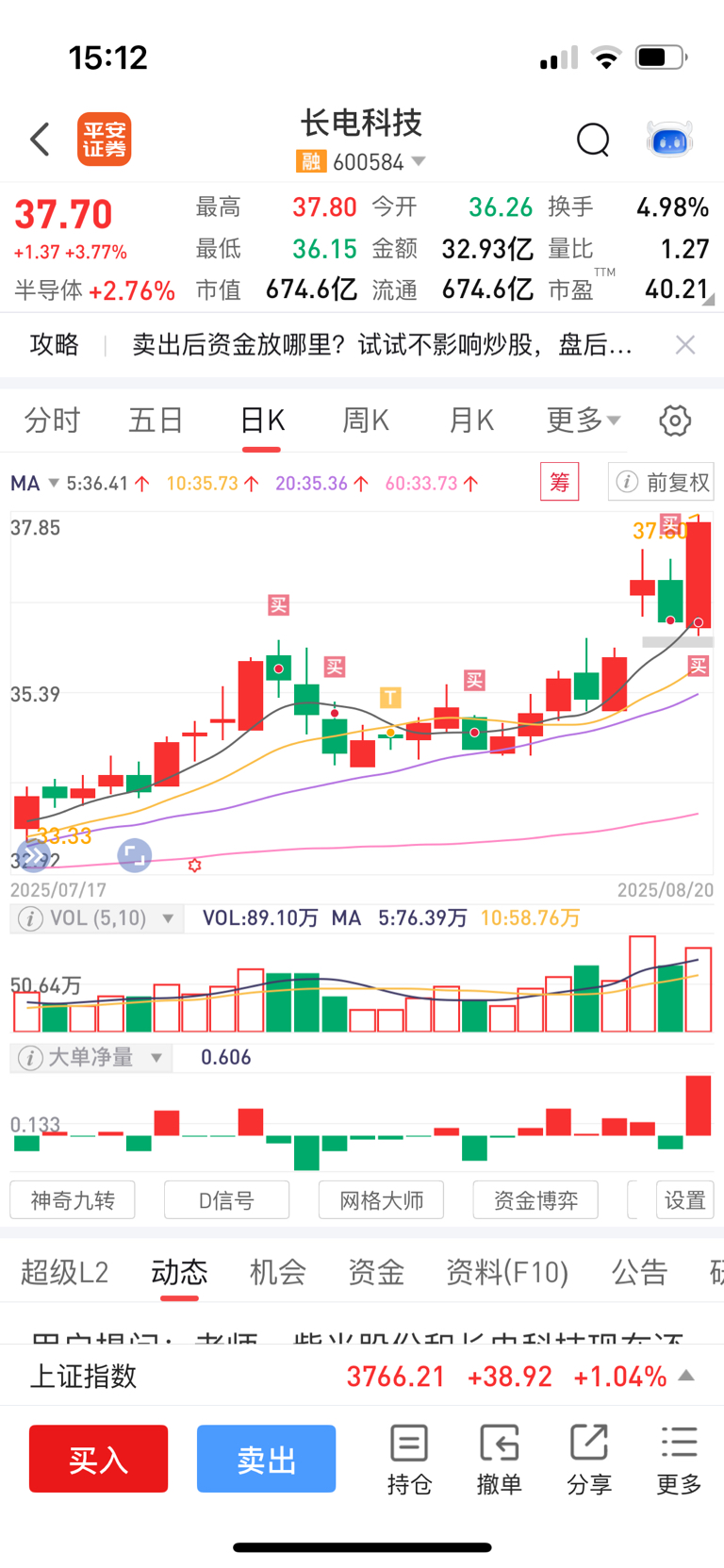Open 持仓 holdings icon
724x1568 pixels.
[x=409, y=1460]
